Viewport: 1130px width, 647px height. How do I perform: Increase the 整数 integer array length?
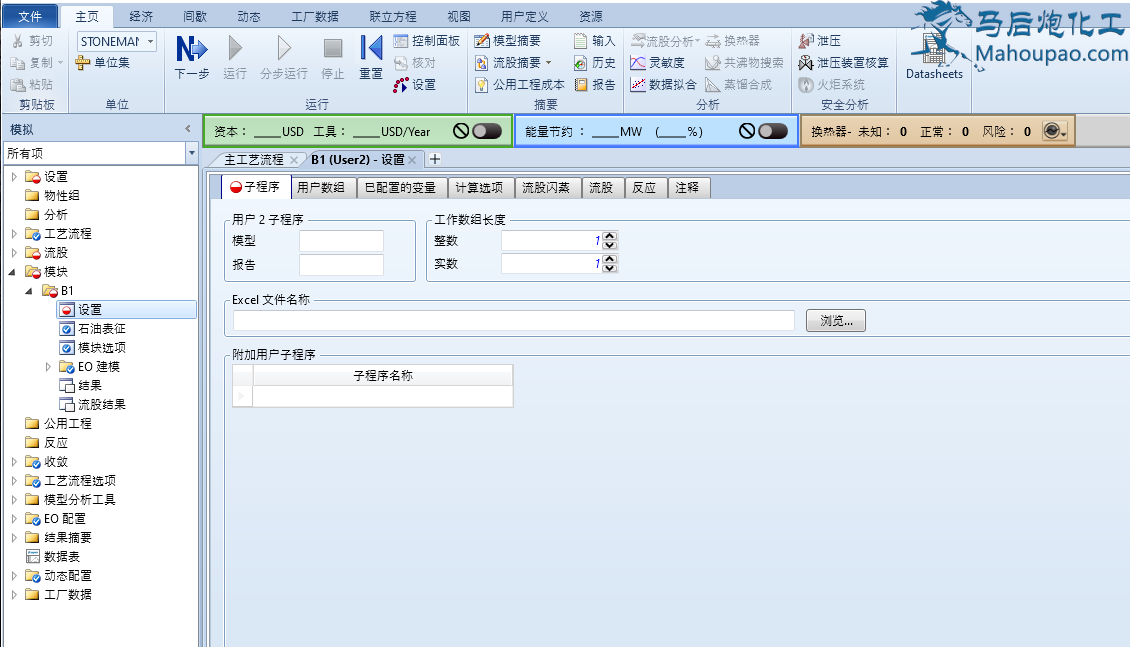[610, 236]
